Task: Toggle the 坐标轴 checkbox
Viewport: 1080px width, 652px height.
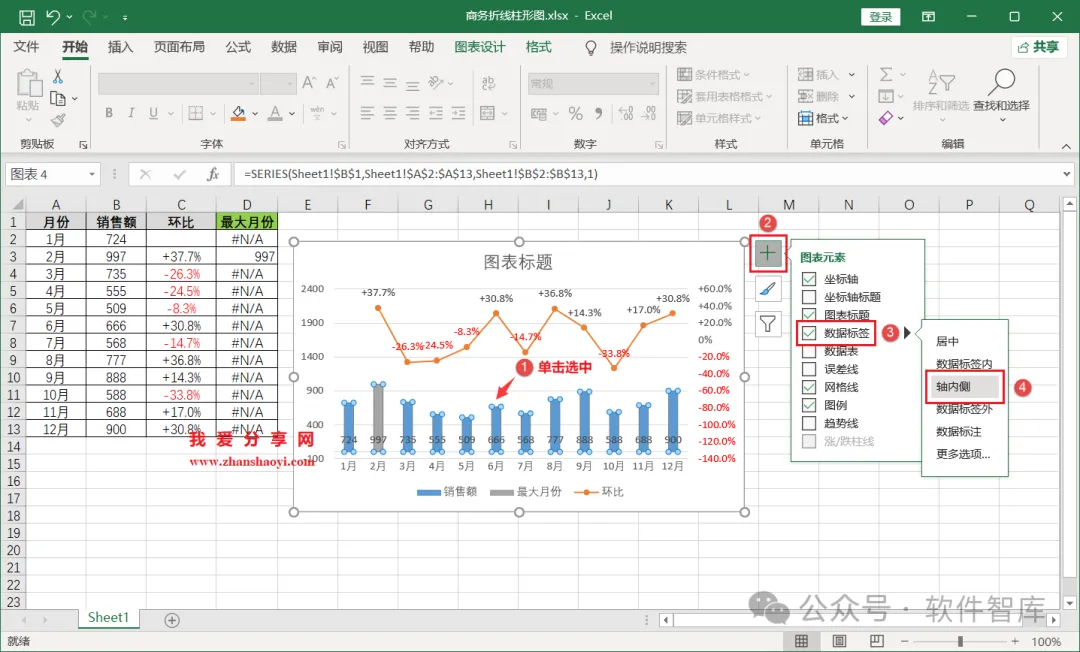Action: tap(809, 279)
